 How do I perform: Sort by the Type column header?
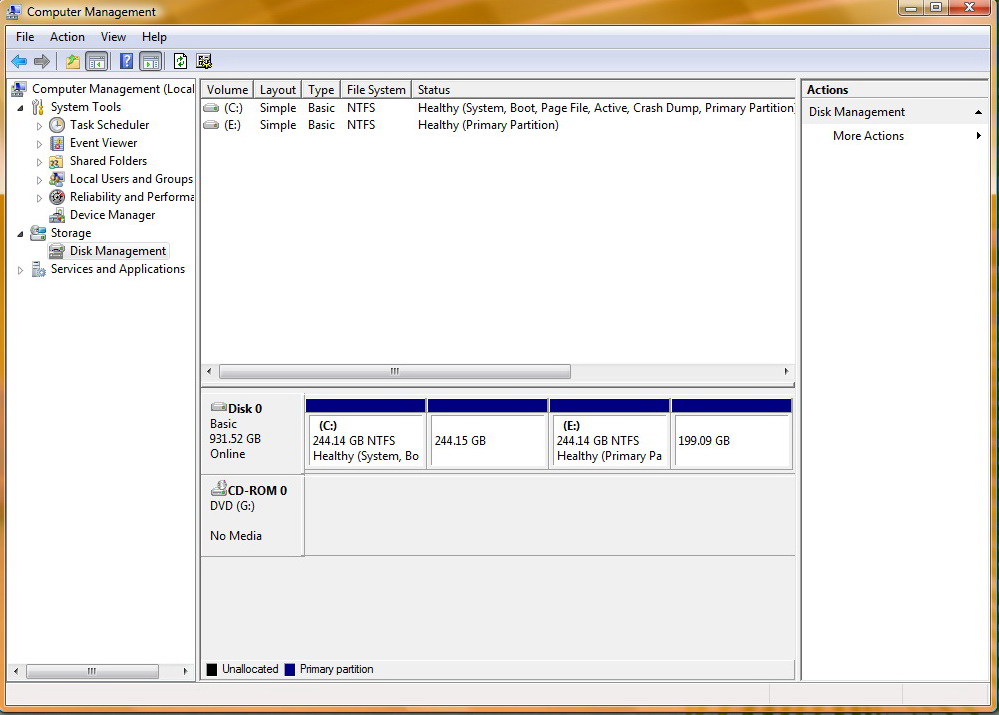[x=321, y=90]
